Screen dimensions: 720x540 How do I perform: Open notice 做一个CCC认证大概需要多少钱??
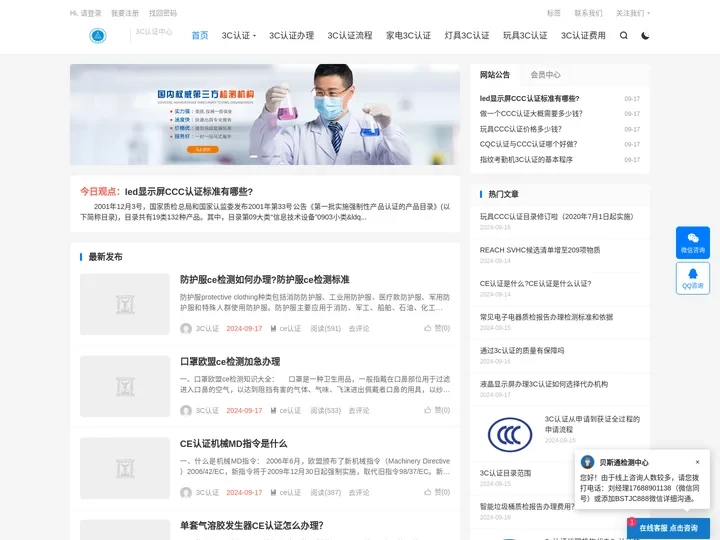pyautogui.click(x=531, y=113)
